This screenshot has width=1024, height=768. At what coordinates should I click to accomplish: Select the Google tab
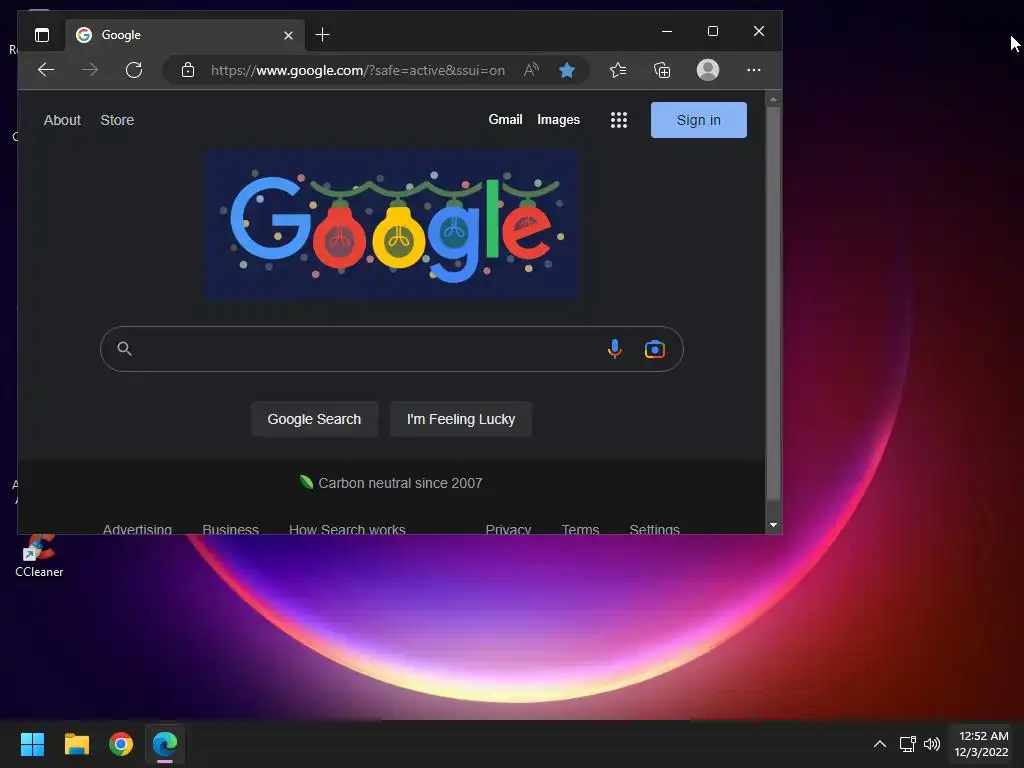pos(185,35)
